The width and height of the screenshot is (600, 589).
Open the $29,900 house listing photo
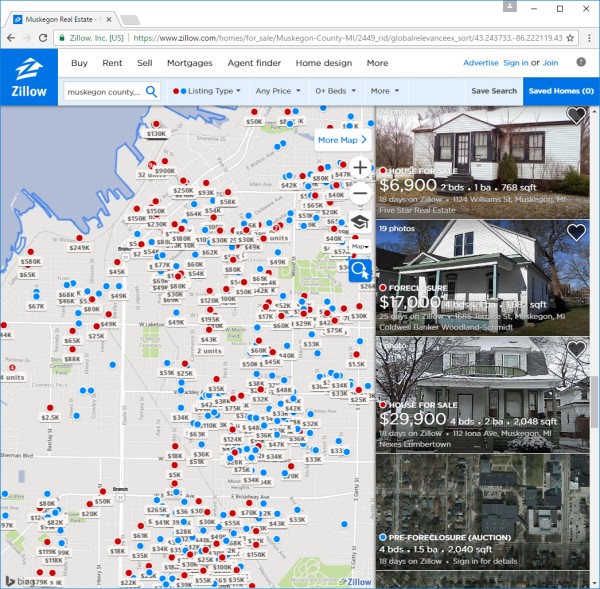483,395
